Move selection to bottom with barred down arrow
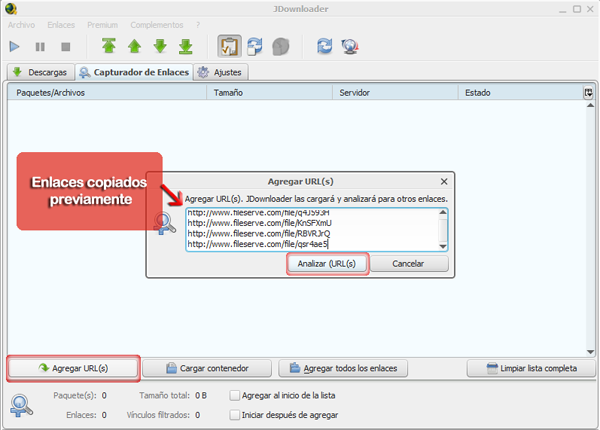The height and width of the screenshot is (430, 600). tap(186, 46)
